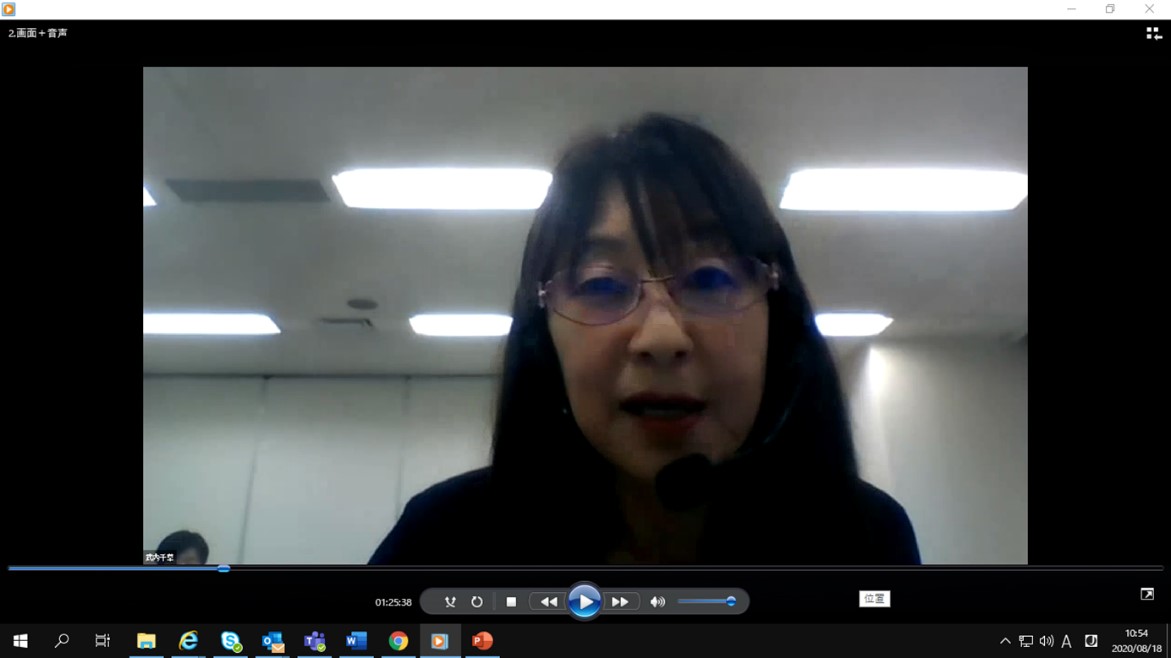Mute the player using speaker icon
This screenshot has height=658, width=1171.
pyautogui.click(x=657, y=602)
